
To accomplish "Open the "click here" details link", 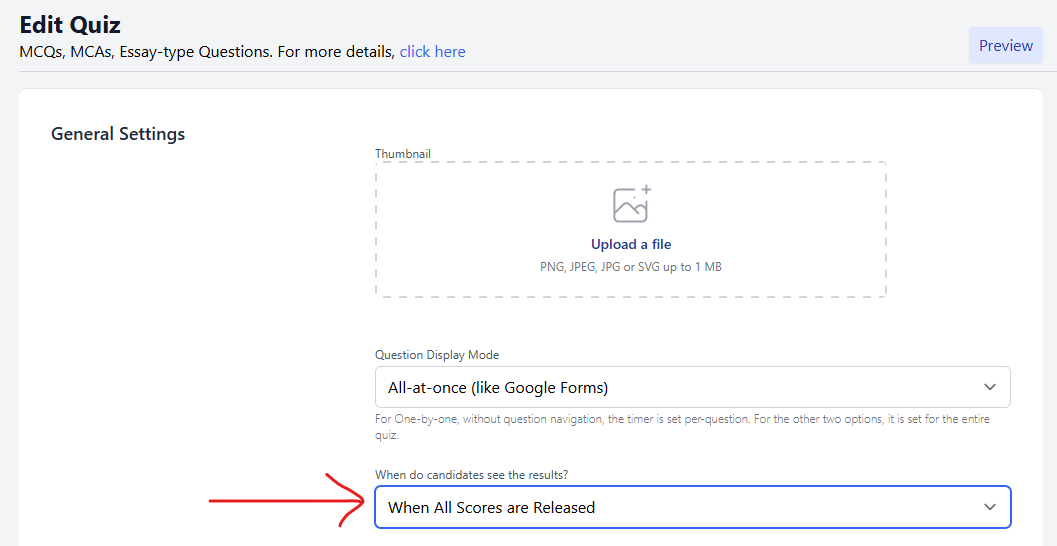I will pyautogui.click(x=432, y=52).
